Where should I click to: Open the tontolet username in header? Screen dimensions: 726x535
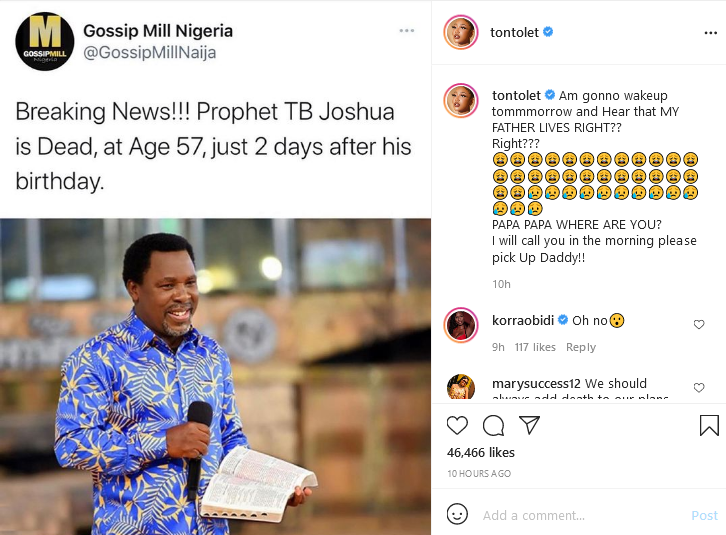[514, 32]
